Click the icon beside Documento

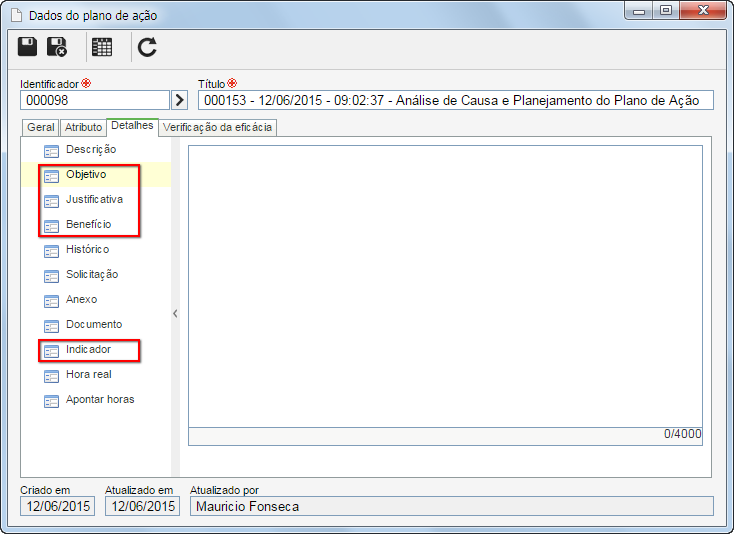[51, 326]
